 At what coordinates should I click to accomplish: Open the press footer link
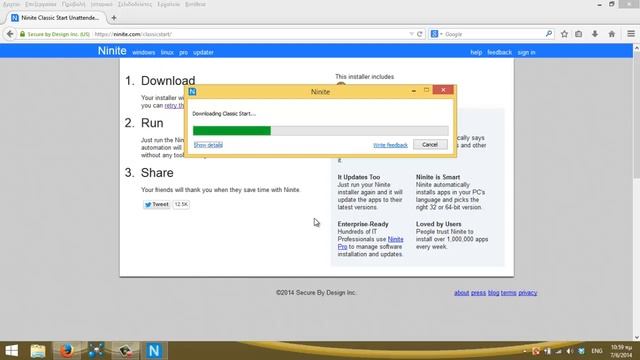(478, 293)
